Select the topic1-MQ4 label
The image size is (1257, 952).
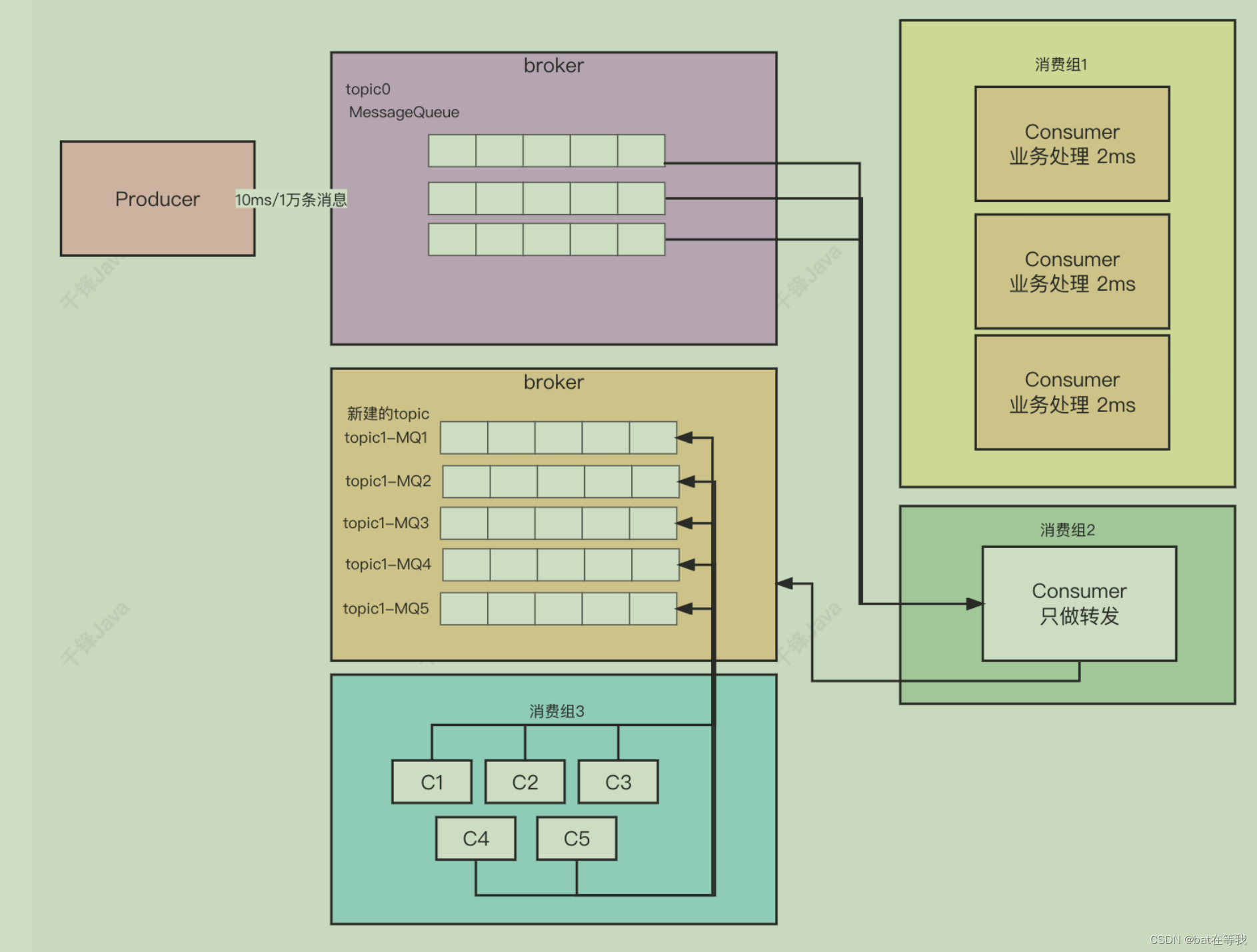(x=388, y=564)
